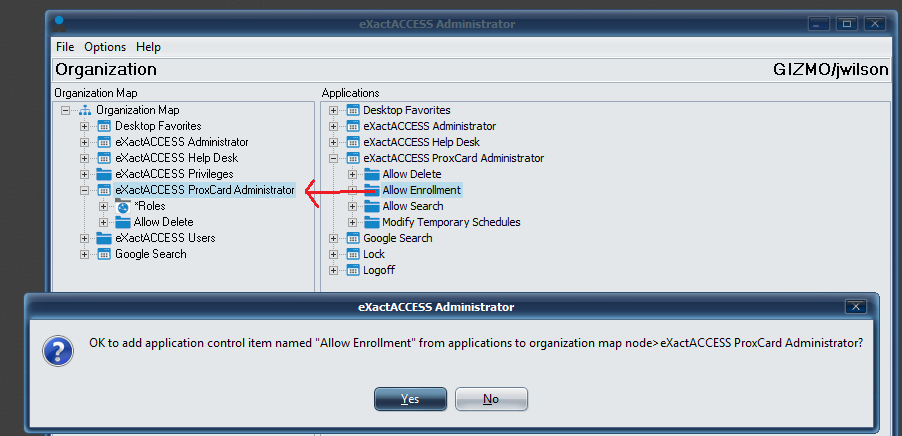This screenshot has width=902, height=436.
Task: Click the Lock application icon
Action: (352, 254)
